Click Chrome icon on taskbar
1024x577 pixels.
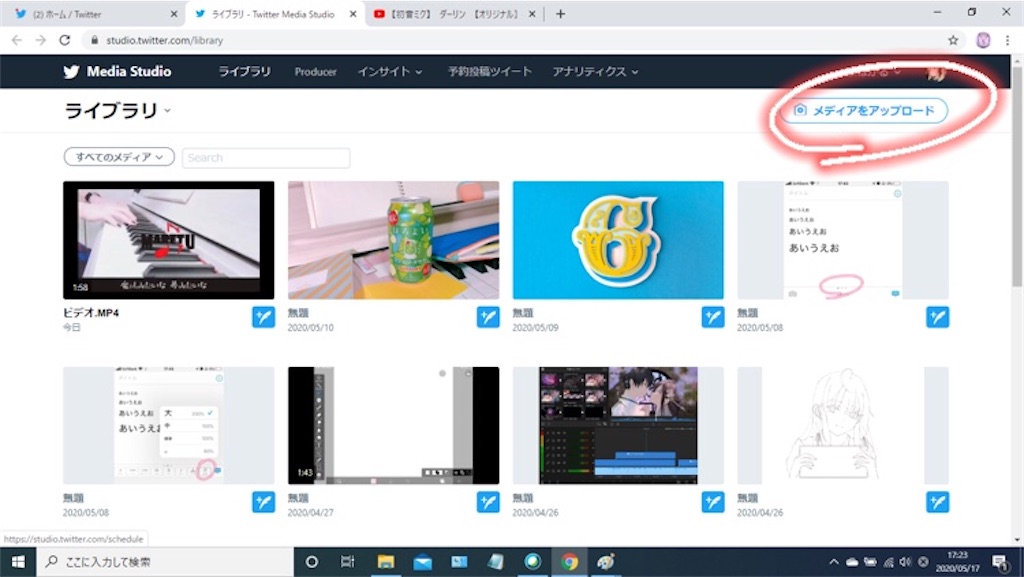[569, 562]
